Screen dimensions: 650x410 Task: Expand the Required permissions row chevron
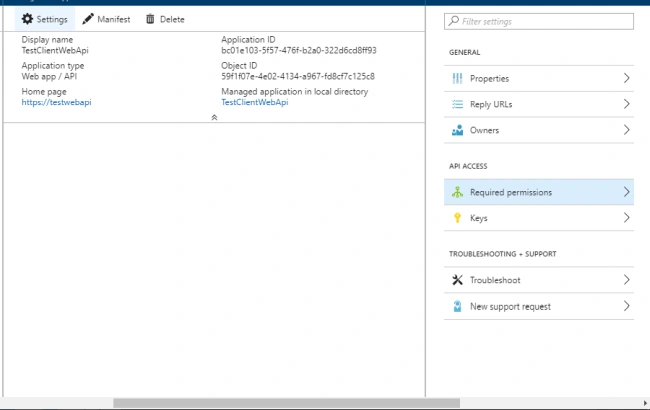[x=626, y=192]
